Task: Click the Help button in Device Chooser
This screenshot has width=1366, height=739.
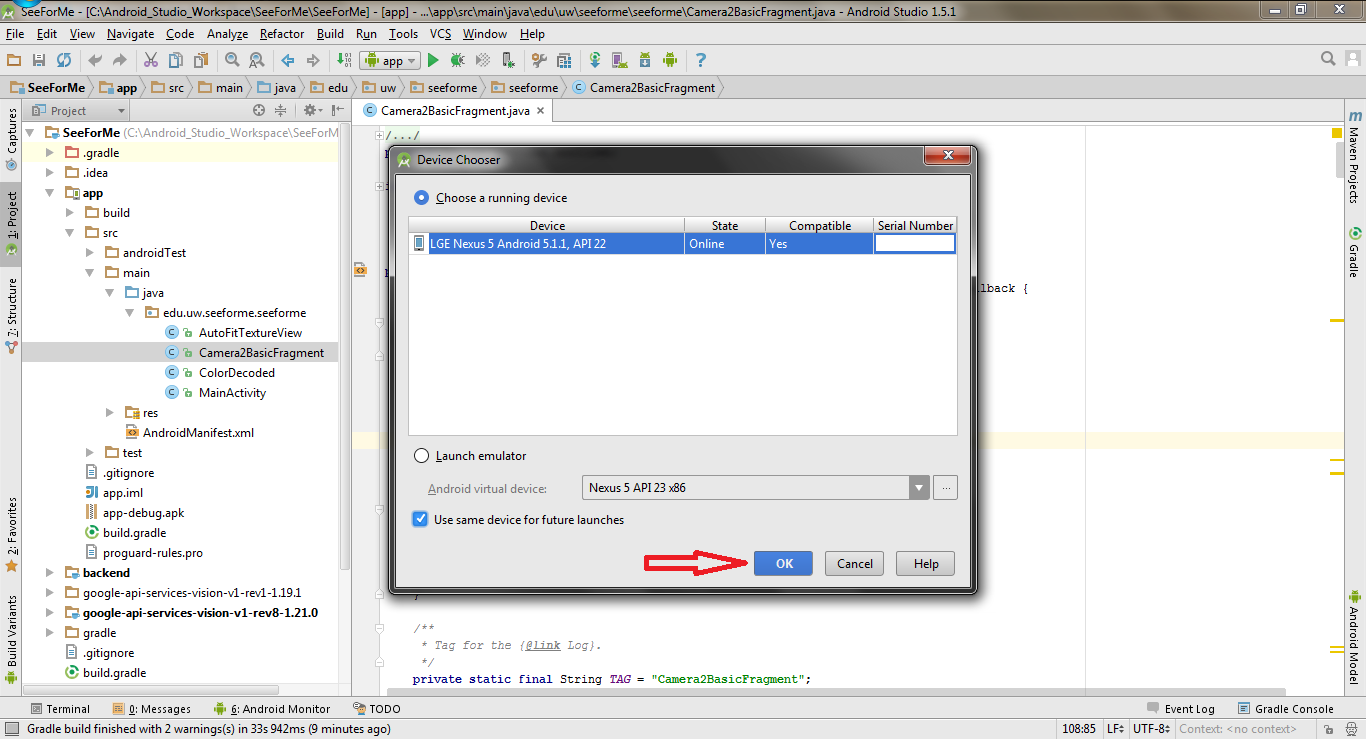Action: [925, 564]
